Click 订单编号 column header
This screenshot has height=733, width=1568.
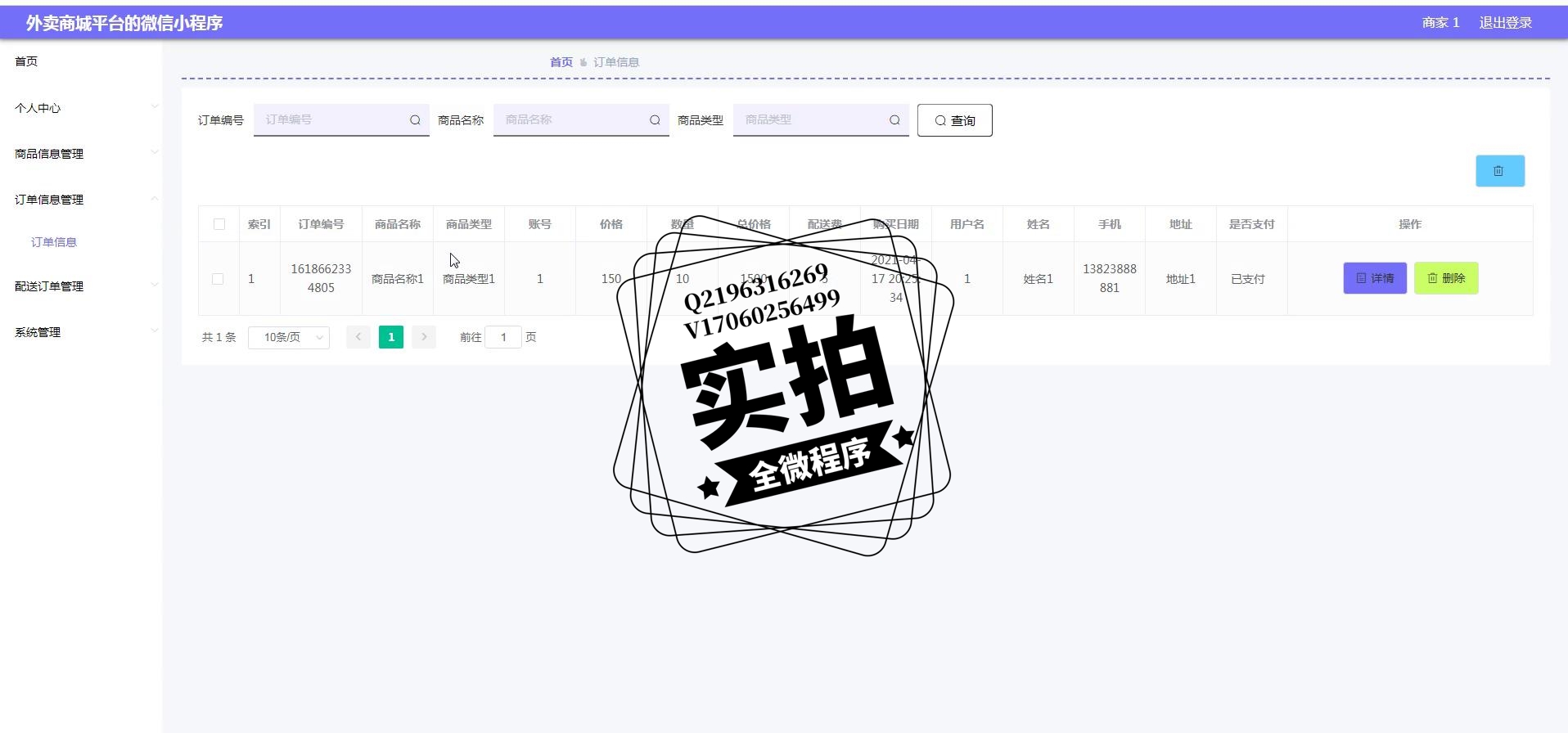[321, 224]
